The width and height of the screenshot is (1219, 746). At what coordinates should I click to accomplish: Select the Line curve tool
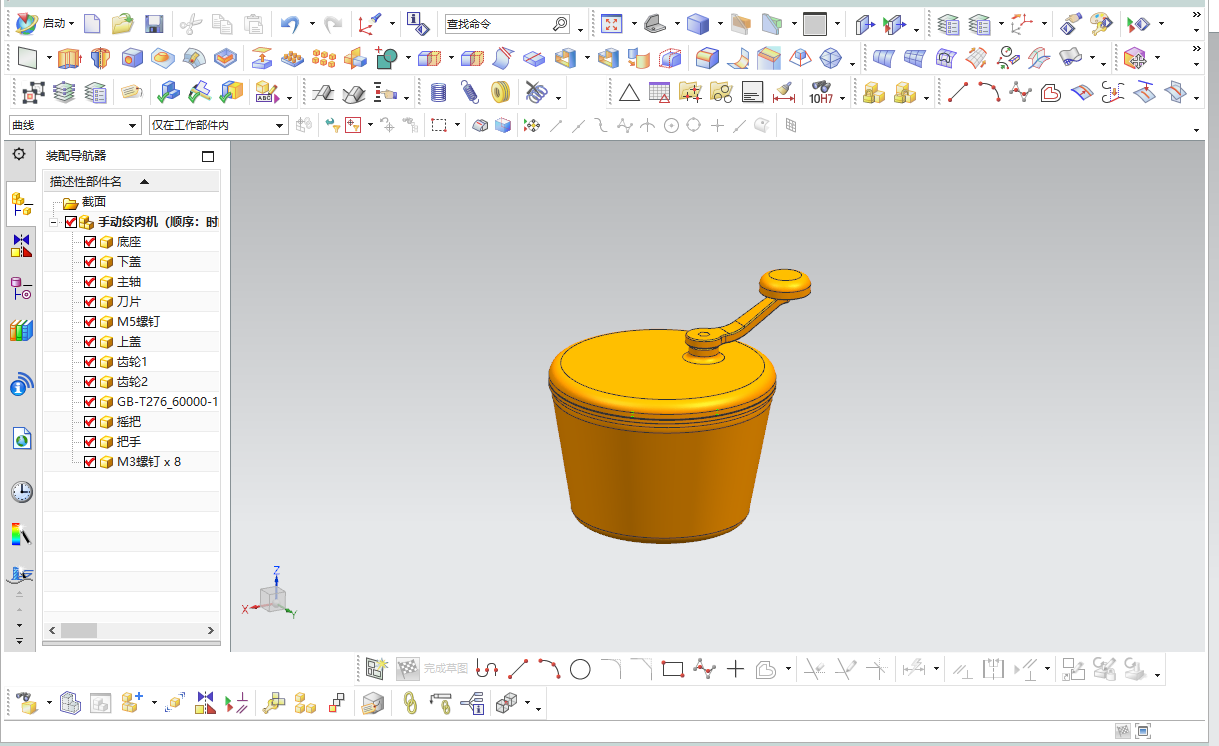[958, 93]
